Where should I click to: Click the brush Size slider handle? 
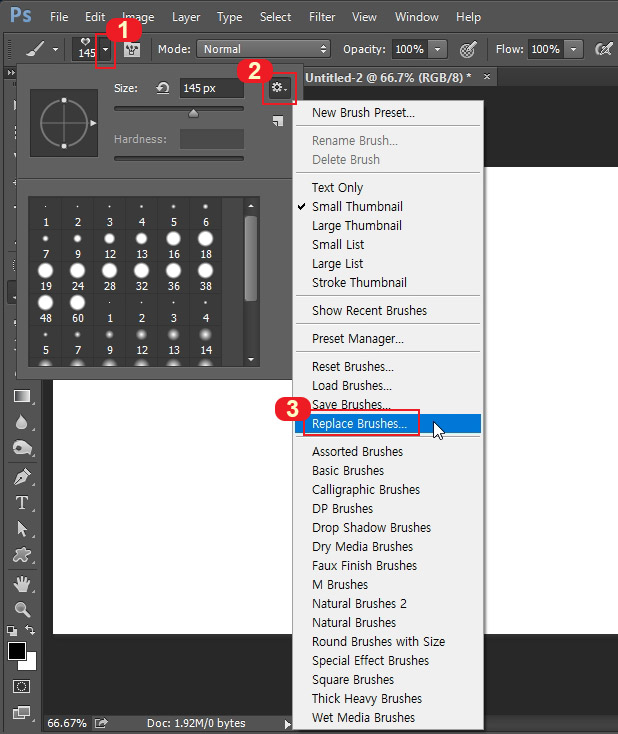coord(193,113)
